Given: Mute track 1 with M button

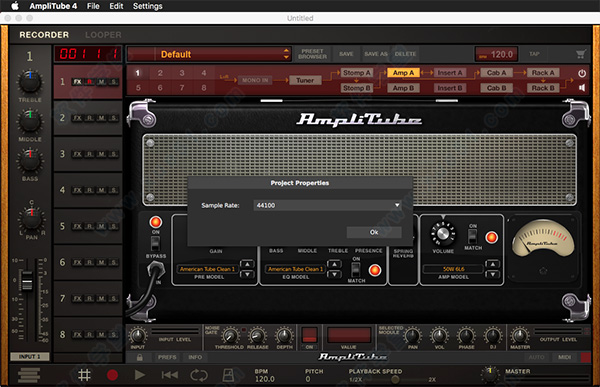Looking at the screenshot, I should coord(101,82).
